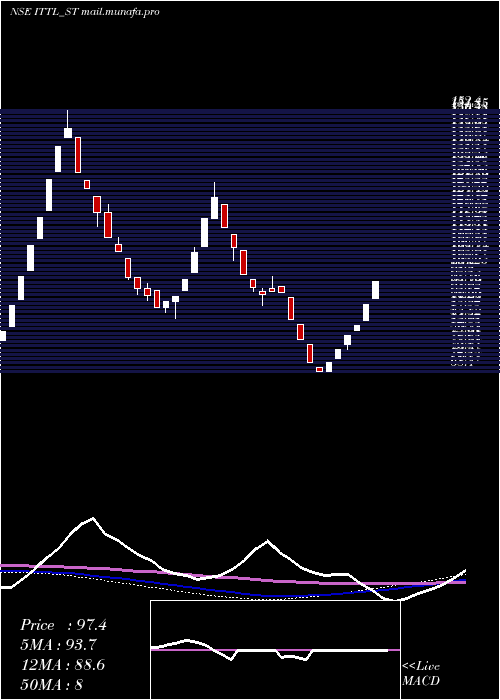
Task: Click the '<<Live MACD' label
Action: pos(421,674)
